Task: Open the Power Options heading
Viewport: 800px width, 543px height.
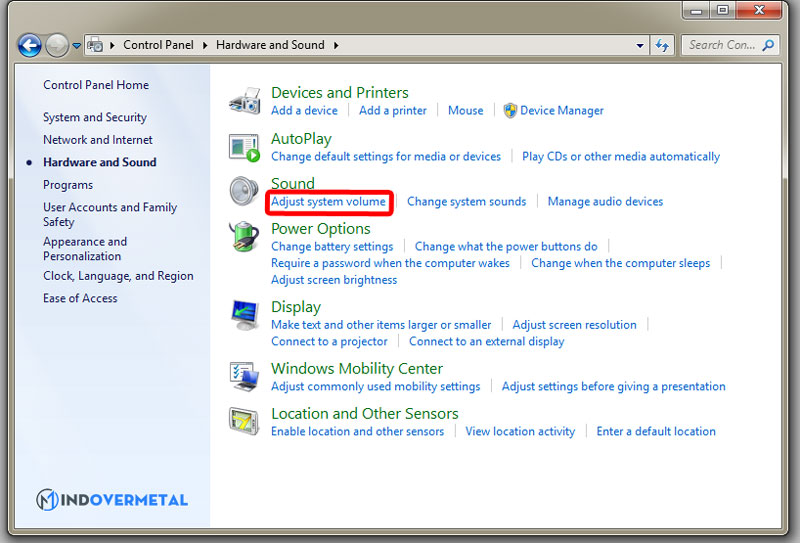Action: pos(320,229)
